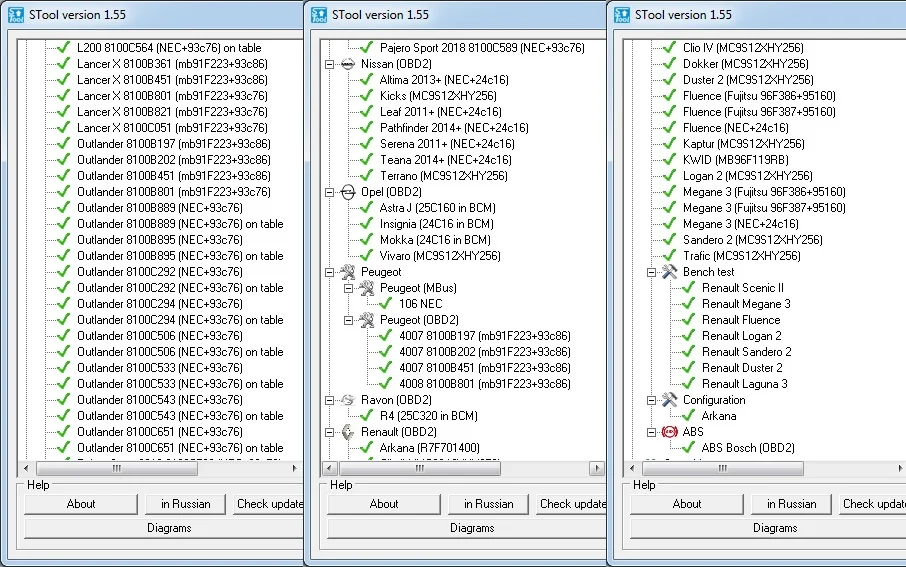906x567 pixels.
Task: Select Outlander 8100C651 (NEC+93c76) on table
Action: (x=180, y=447)
